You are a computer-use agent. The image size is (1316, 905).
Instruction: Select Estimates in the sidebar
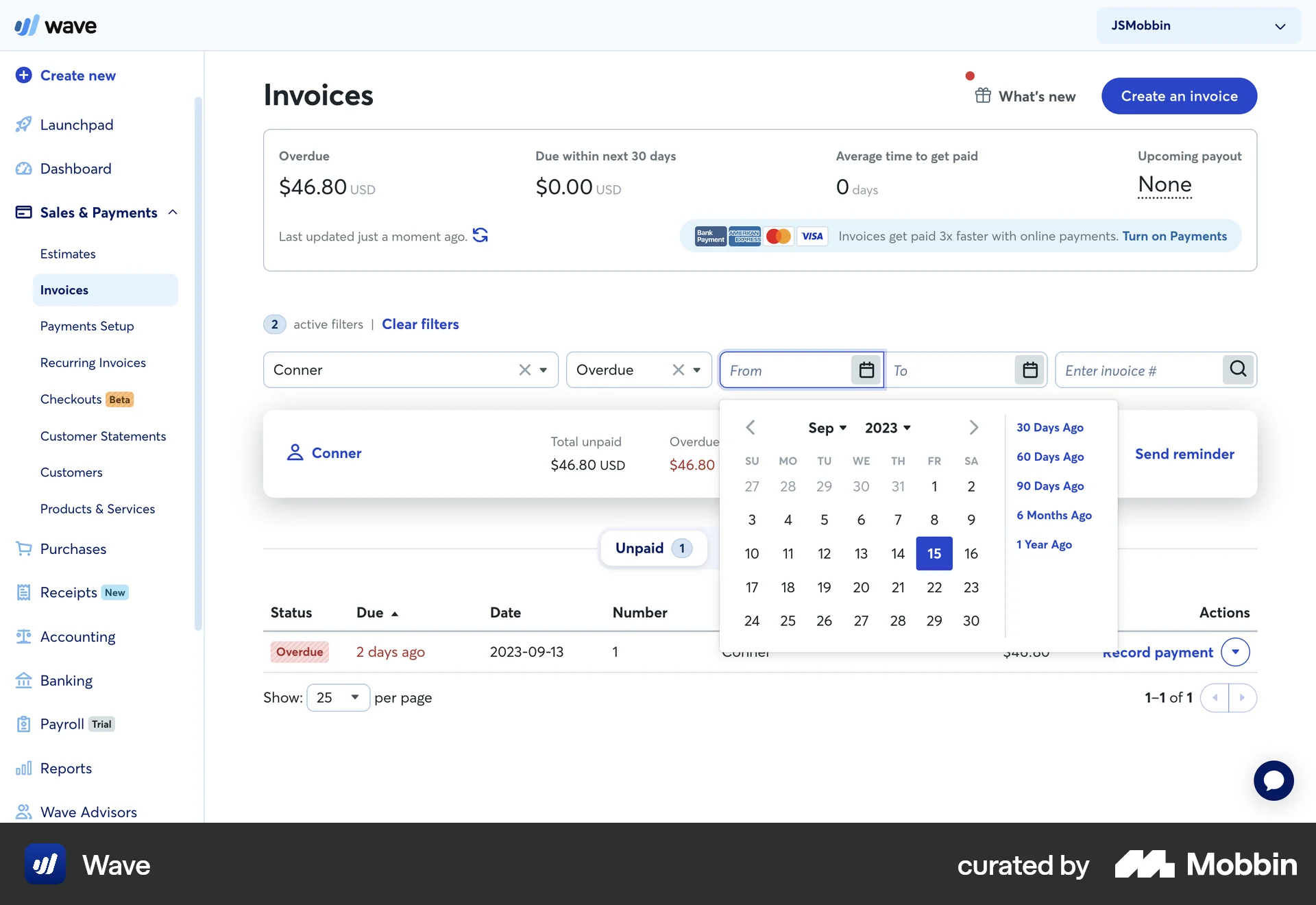click(x=67, y=254)
